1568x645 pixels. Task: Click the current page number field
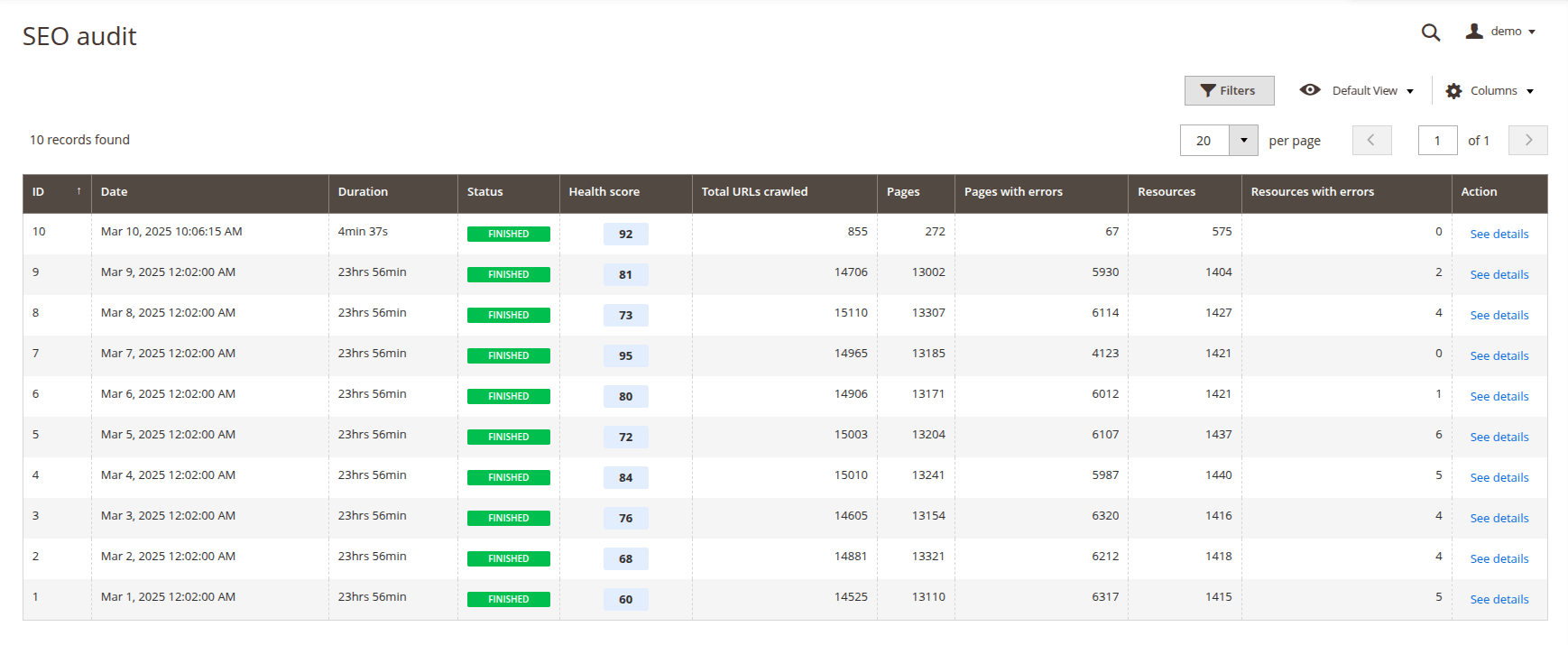1437,140
